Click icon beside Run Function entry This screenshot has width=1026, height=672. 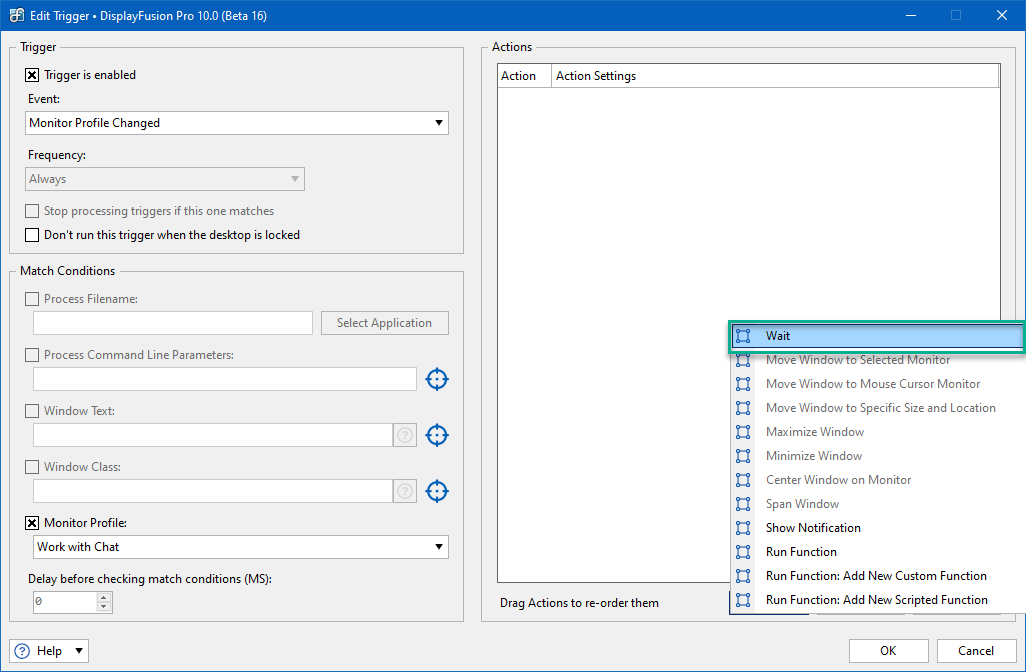pyautogui.click(x=743, y=552)
